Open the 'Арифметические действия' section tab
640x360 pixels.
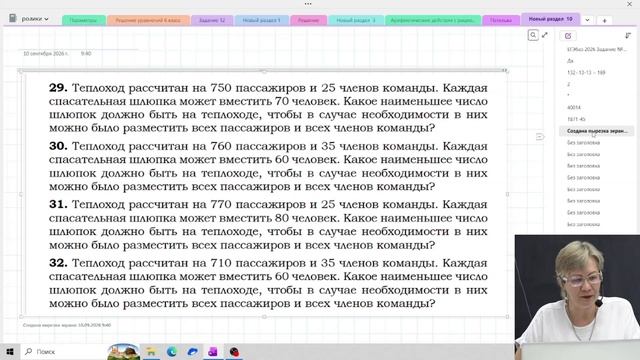pyautogui.click(x=433, y=20)
